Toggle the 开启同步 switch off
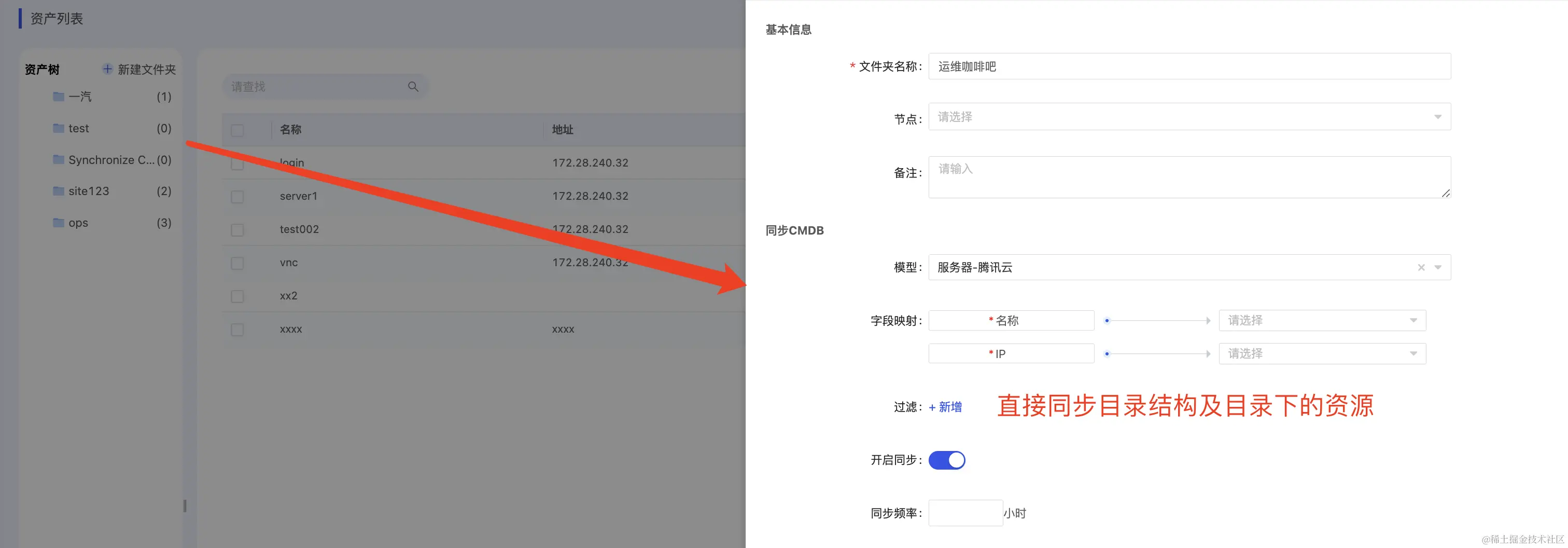The width and height of the screenshot is (1568, 548). (946, 460)
